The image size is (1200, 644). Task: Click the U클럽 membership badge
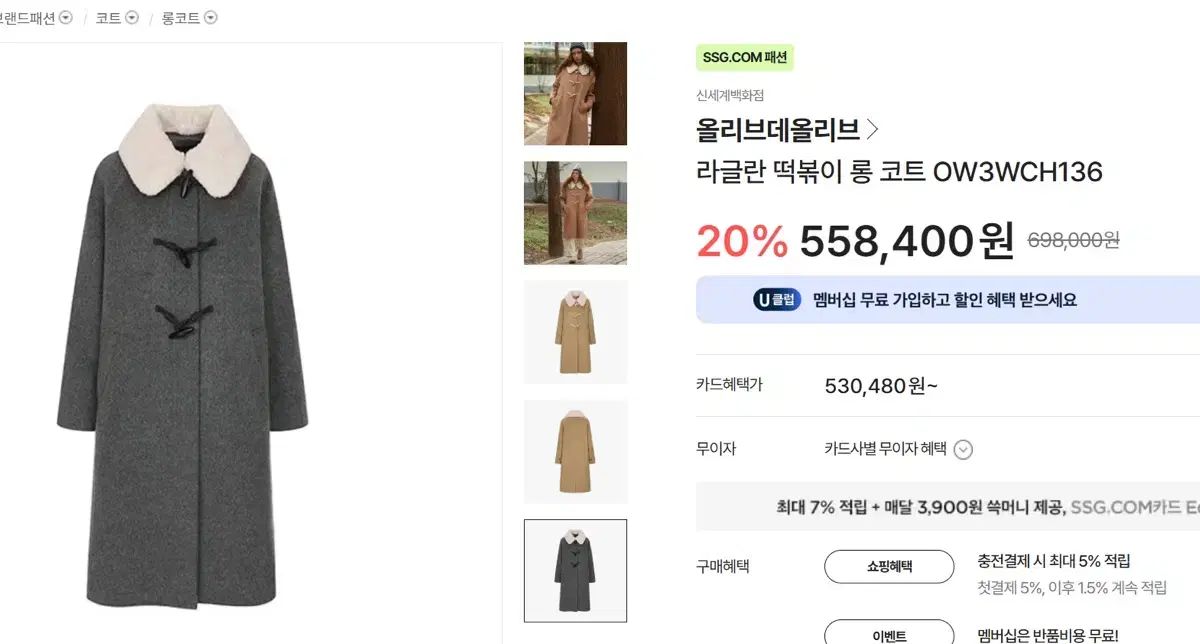(x=777, y=300)
